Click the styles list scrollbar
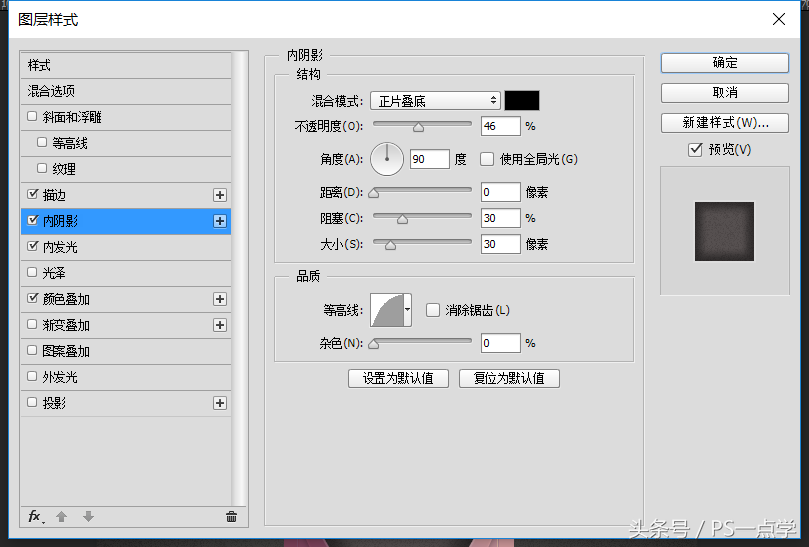809x547 pixels. 239,279
